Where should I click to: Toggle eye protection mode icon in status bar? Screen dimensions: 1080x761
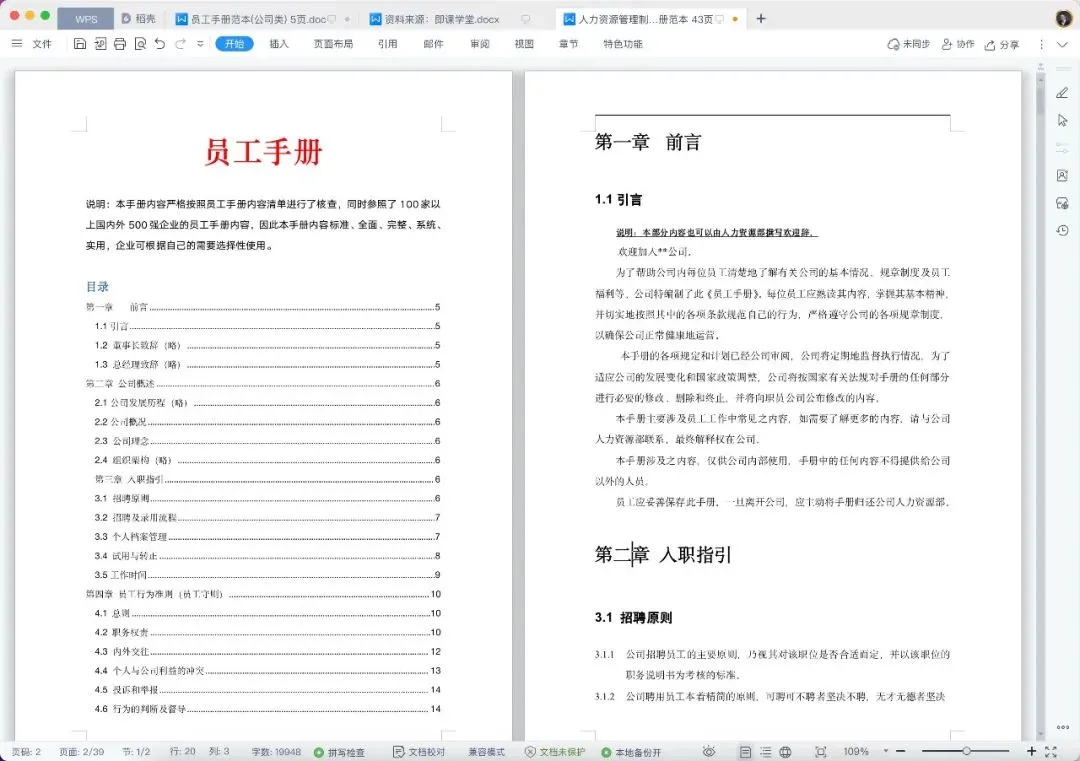709,751
